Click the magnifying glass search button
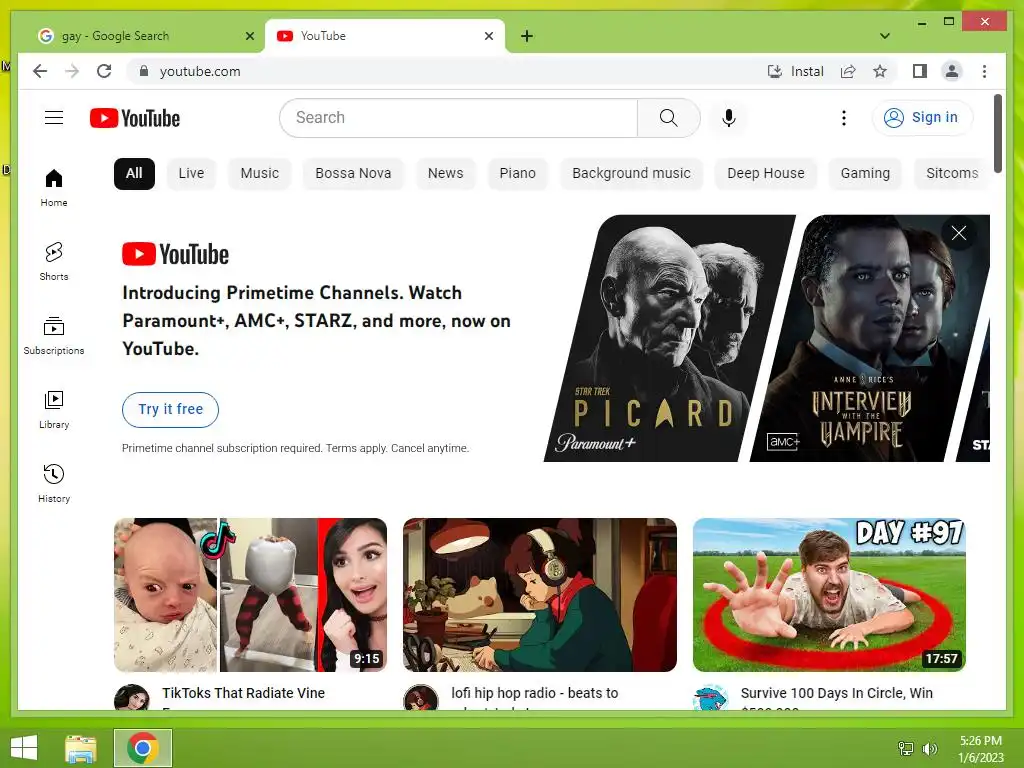The image size is (1024, 768). tap(668, 118)
